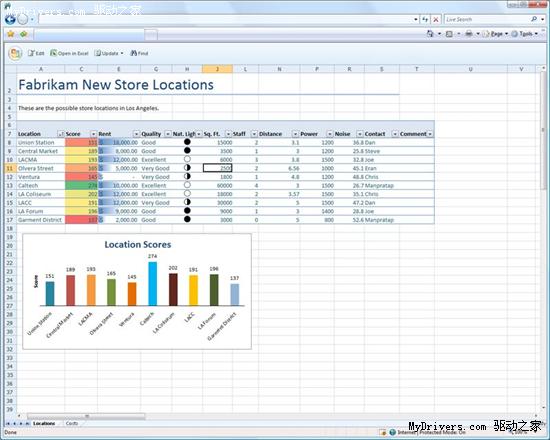Click the full black circle in Garment District row
This screenshot has height=440, width=550.
tap(187, 219)
